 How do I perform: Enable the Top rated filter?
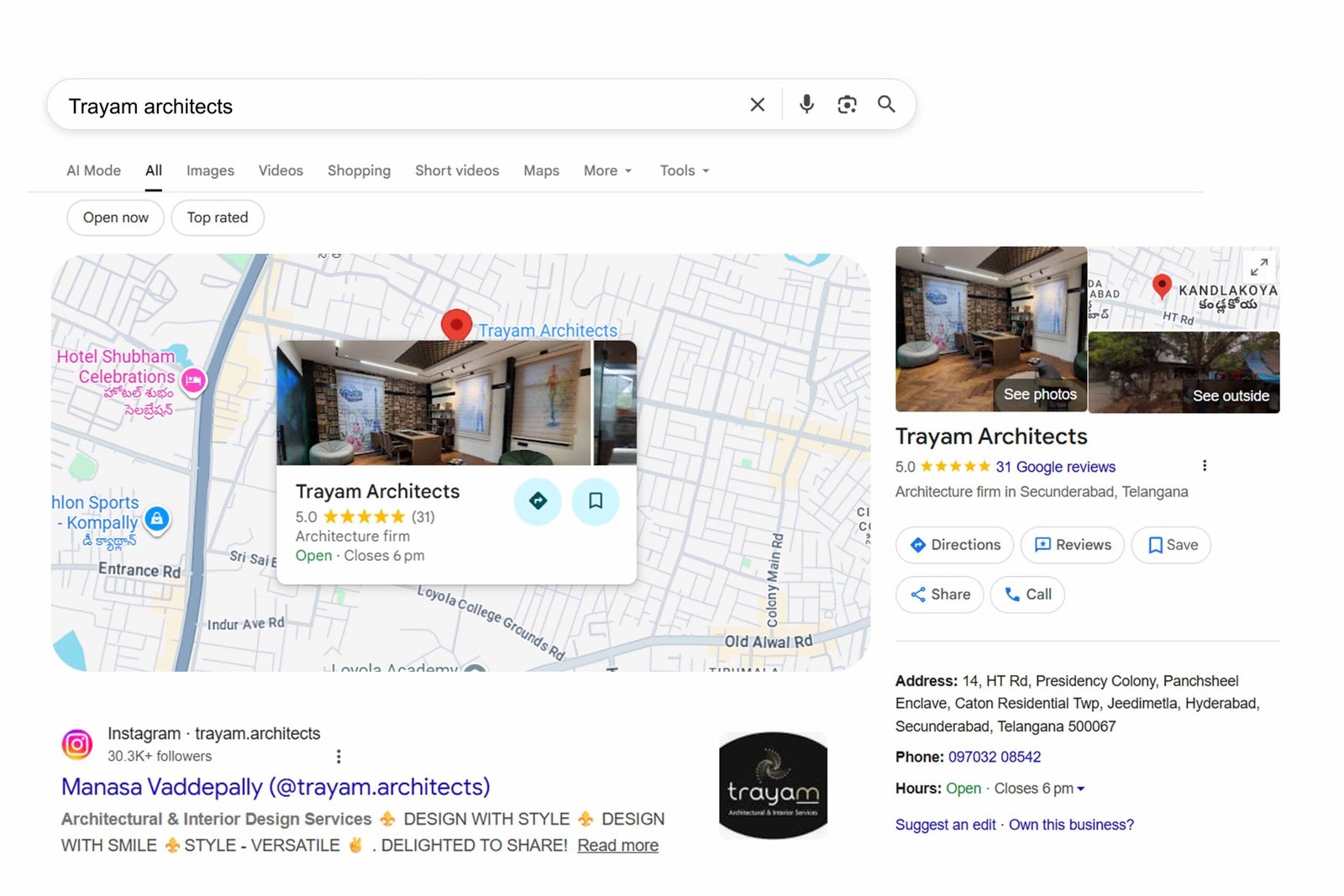[217, 217]
